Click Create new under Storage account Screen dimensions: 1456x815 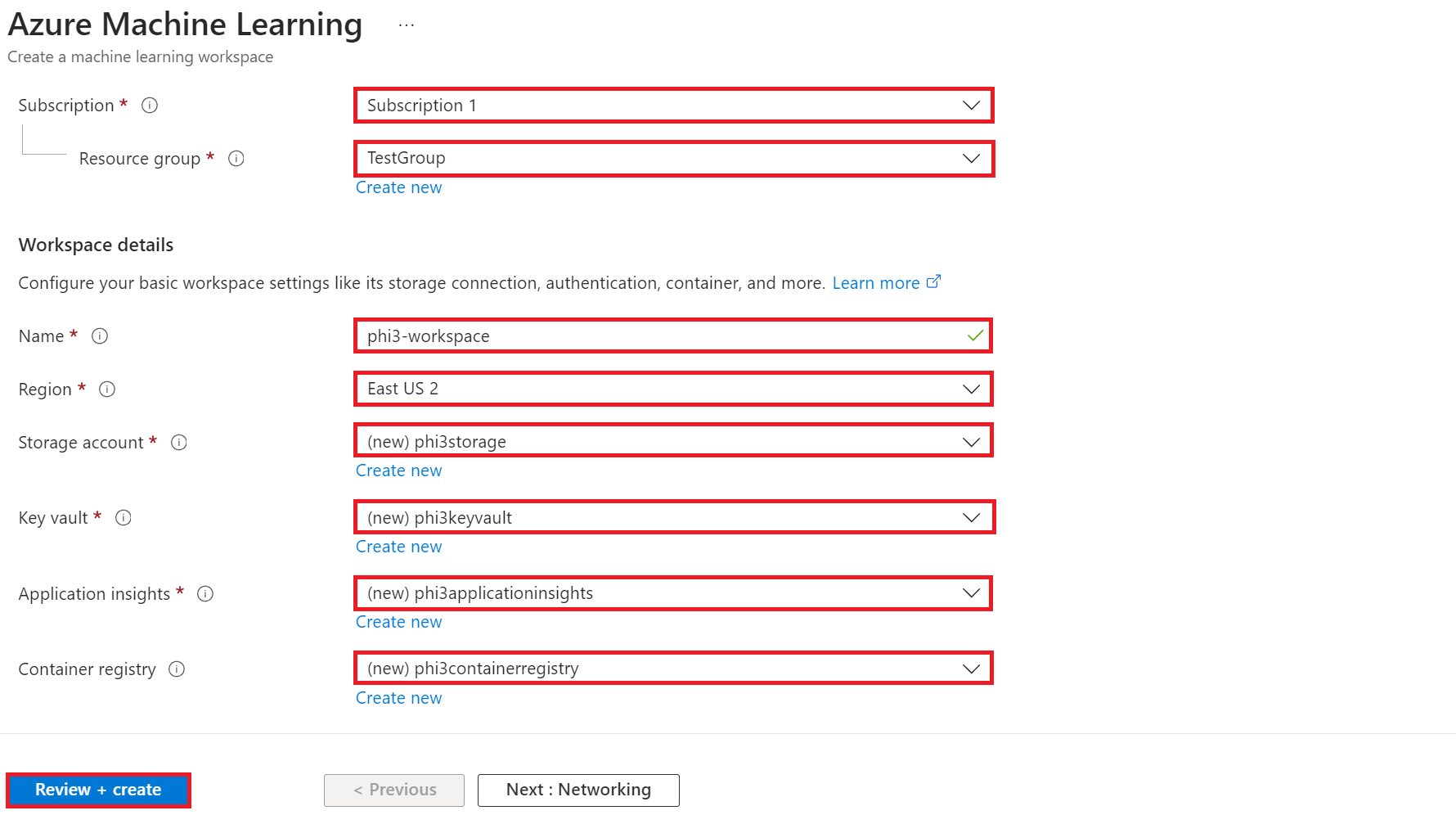click(398, 471)
